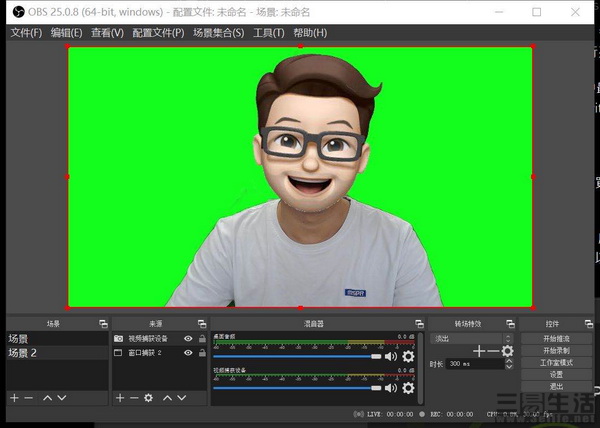Screen dimensions: 600x428
Task: Click the 时长 300 ms input field
Action: 475,364
